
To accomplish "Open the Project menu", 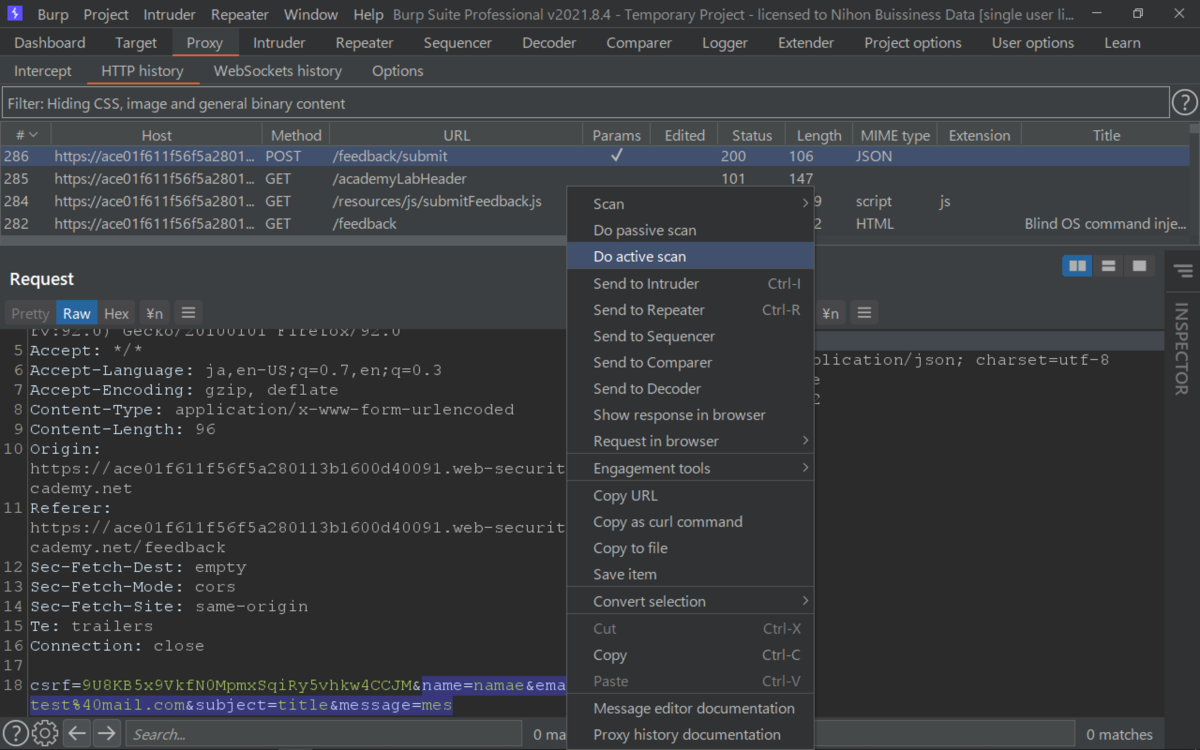I will click(x=106, y=15).
